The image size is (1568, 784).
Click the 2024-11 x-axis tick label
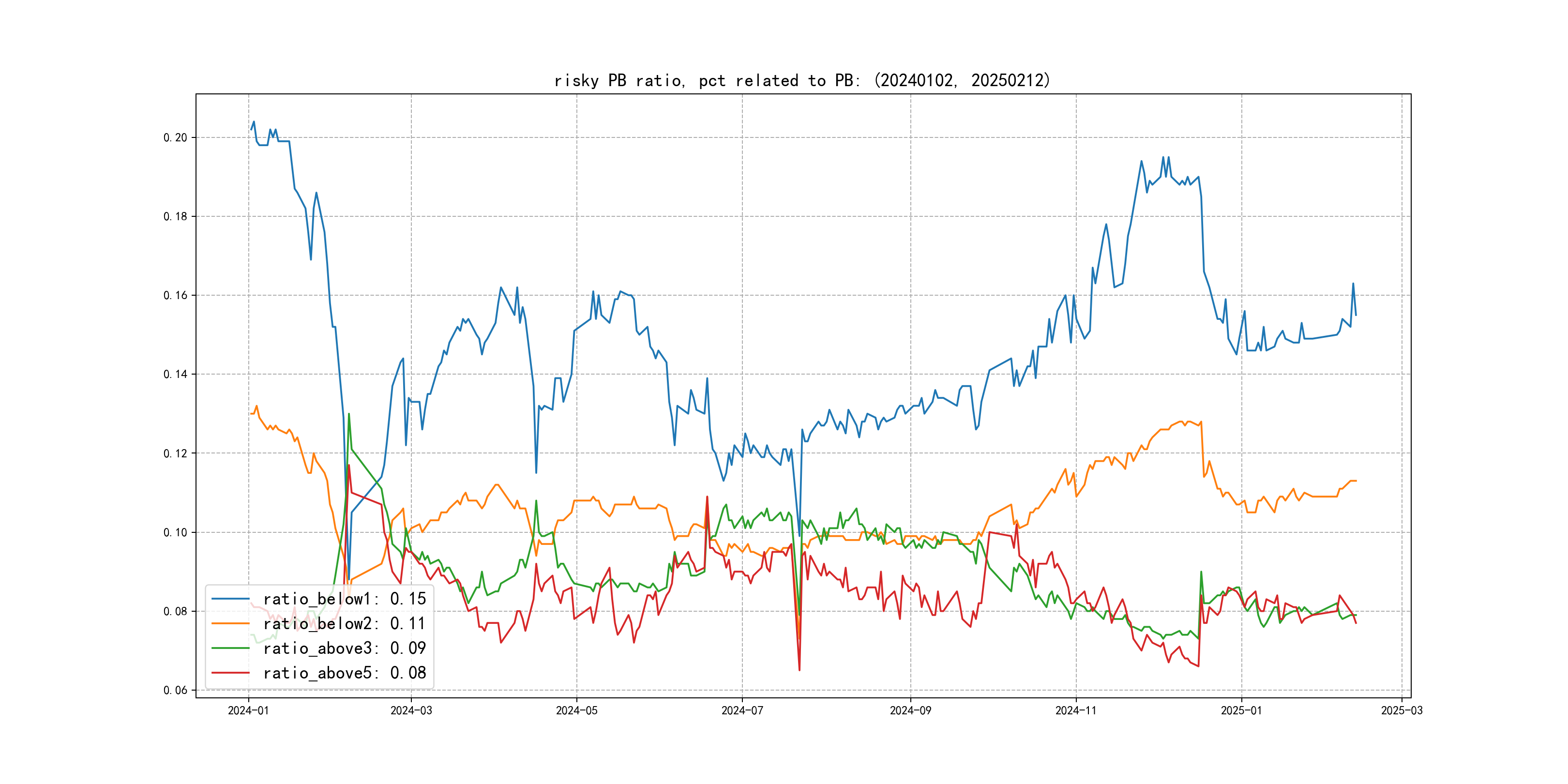[x=1075, y=710]
